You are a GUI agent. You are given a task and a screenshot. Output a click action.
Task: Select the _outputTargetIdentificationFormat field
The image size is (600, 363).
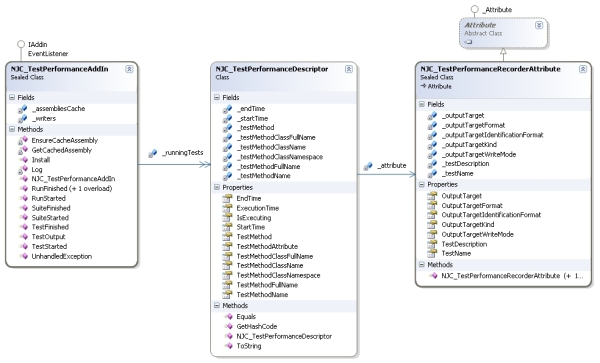click(x=492, y=135)
